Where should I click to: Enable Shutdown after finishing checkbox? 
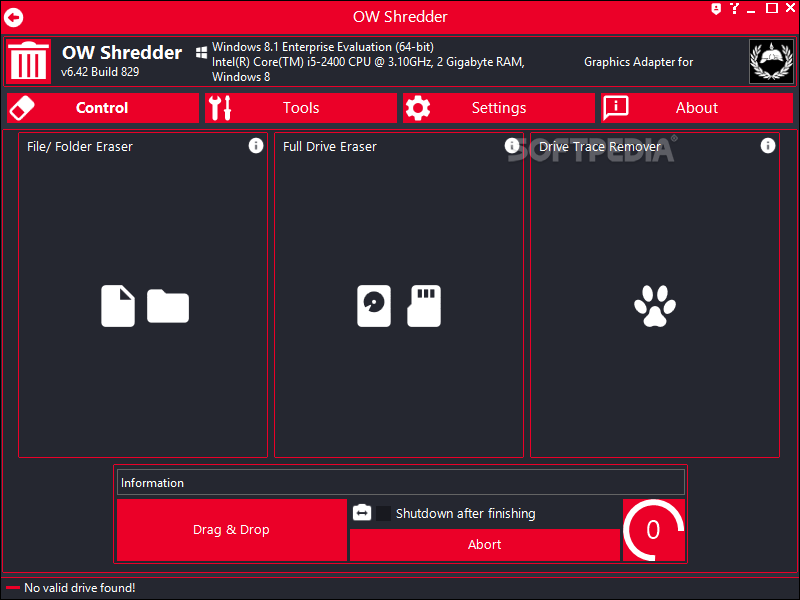(383, 513)
